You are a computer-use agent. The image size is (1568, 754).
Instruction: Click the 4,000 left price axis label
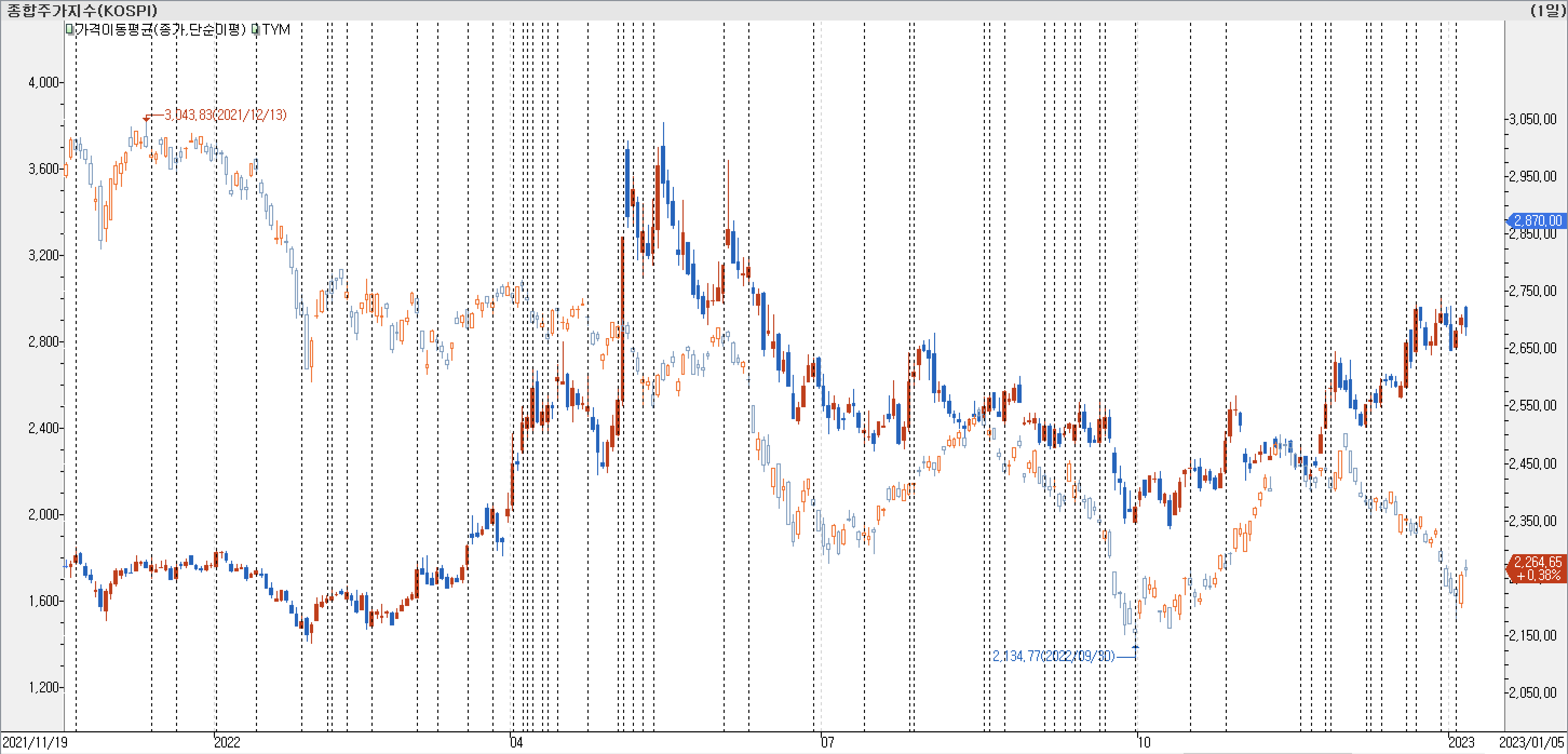43,82
